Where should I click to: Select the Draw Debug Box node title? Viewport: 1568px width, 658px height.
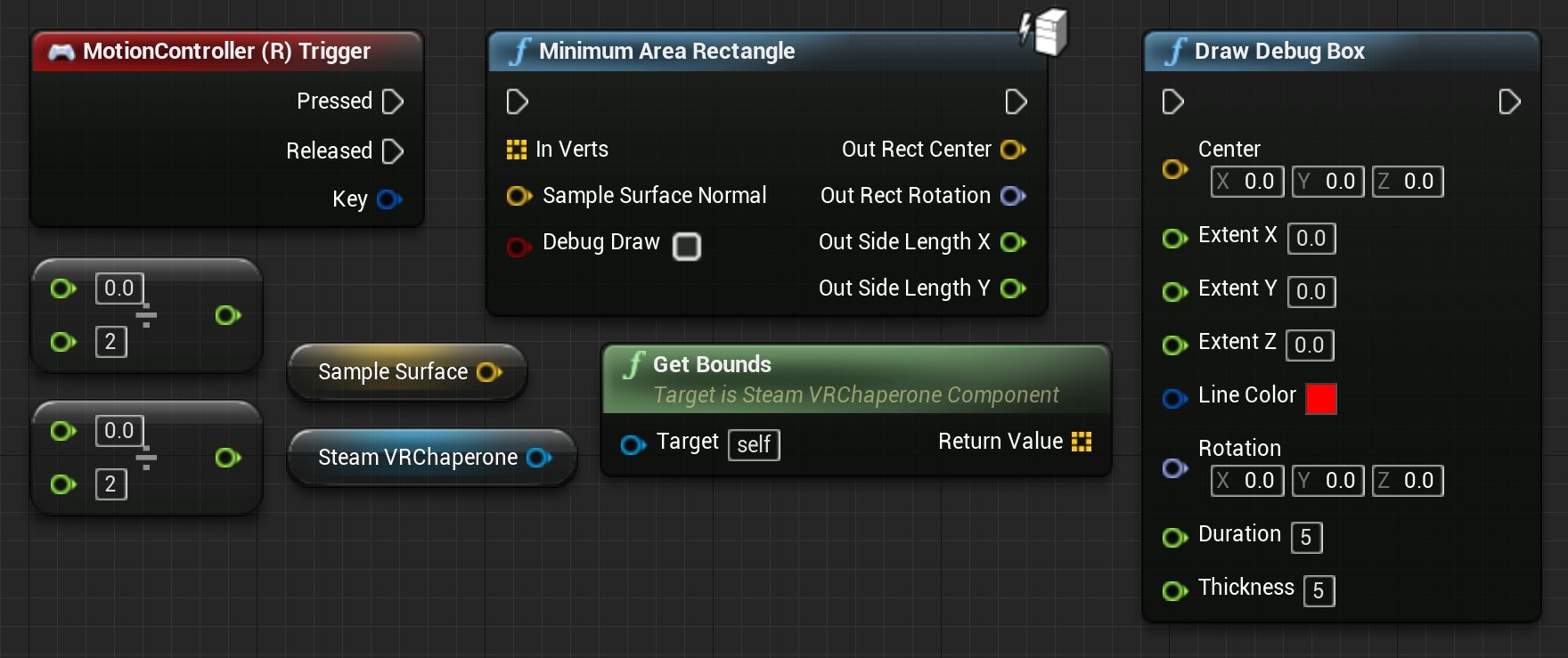[x=1278, y=52]
